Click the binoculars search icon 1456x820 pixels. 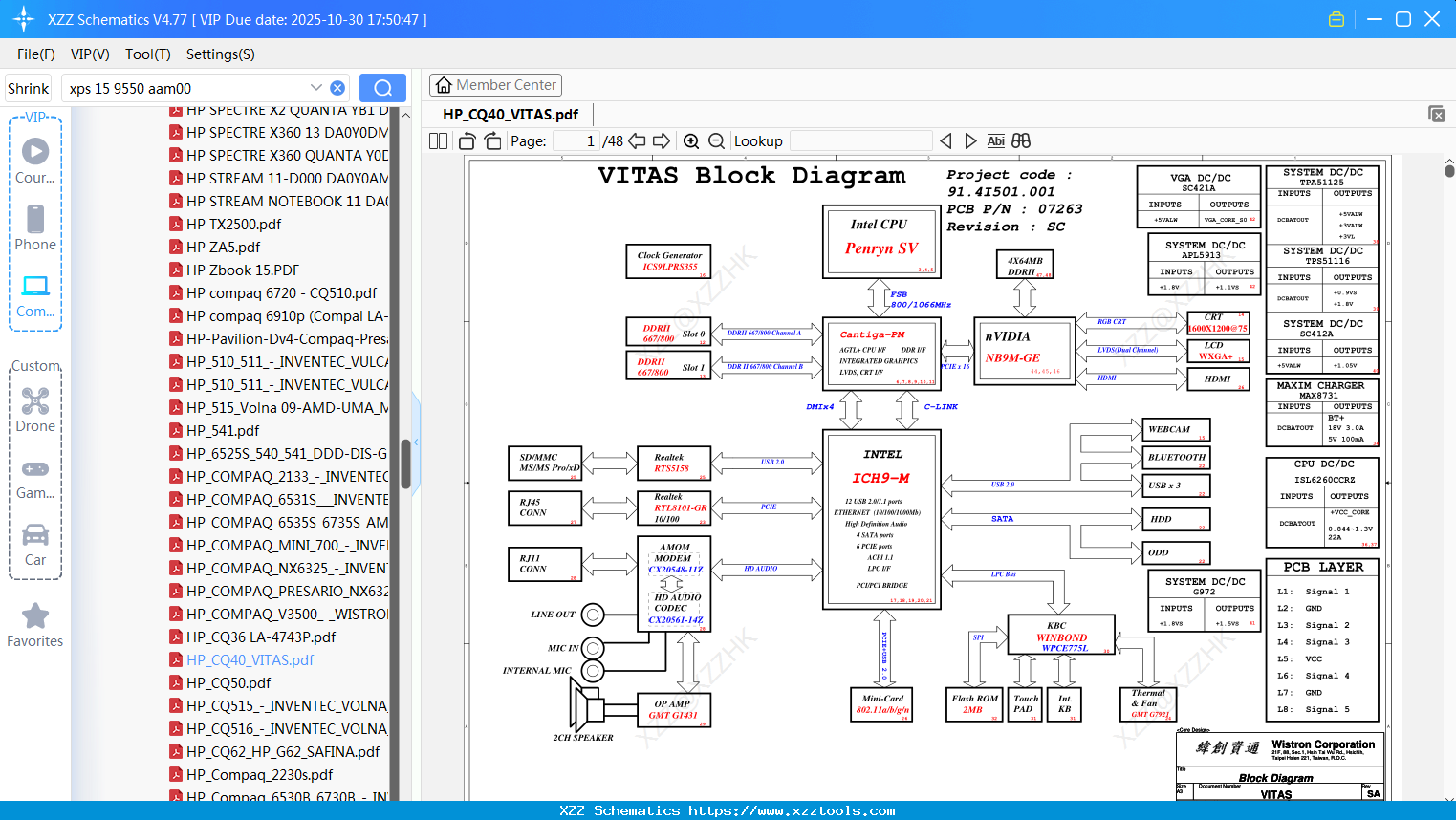[x=1021, y=140]
